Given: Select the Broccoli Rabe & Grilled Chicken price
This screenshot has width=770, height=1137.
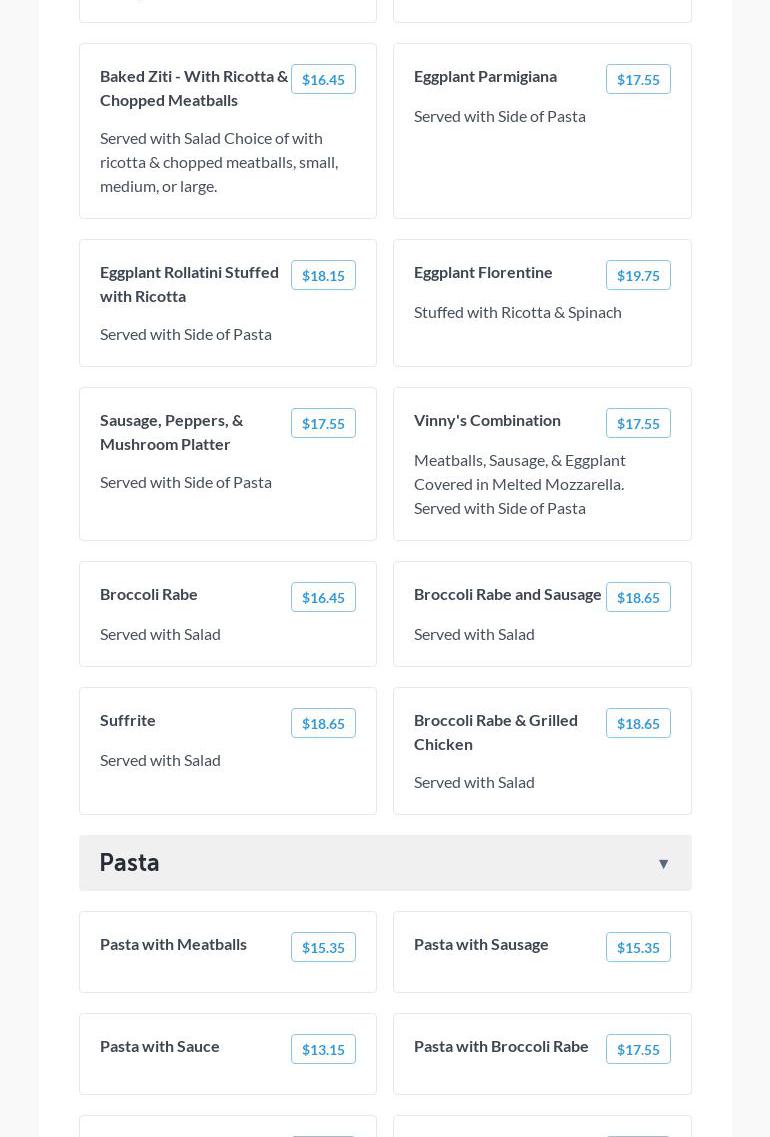Looking at the screenshot, I should pos(638,724).
